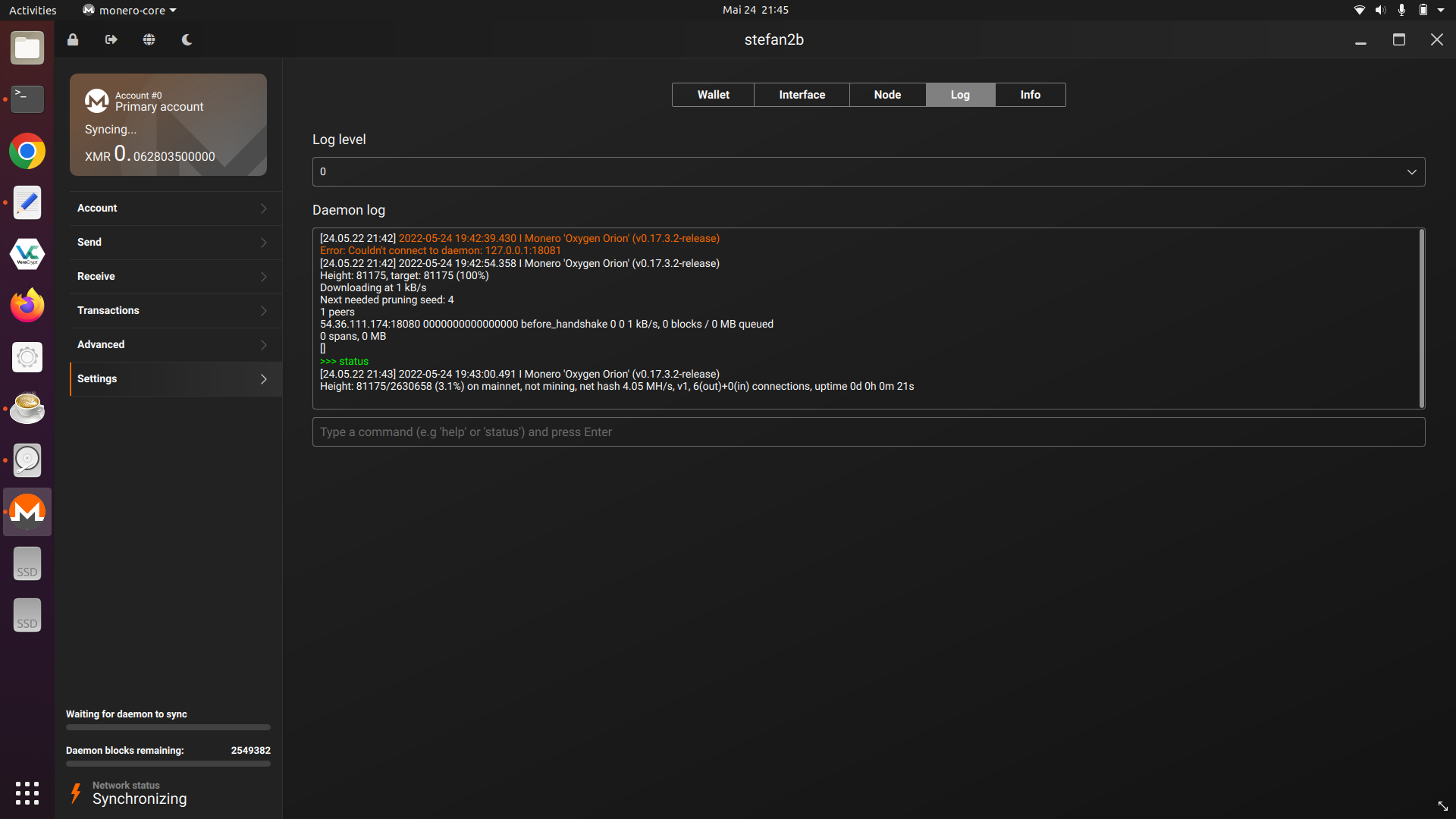Viewport: 1456px width, 819px height.
Task: Open VeraCrypt from the dock
Action: 27,254
